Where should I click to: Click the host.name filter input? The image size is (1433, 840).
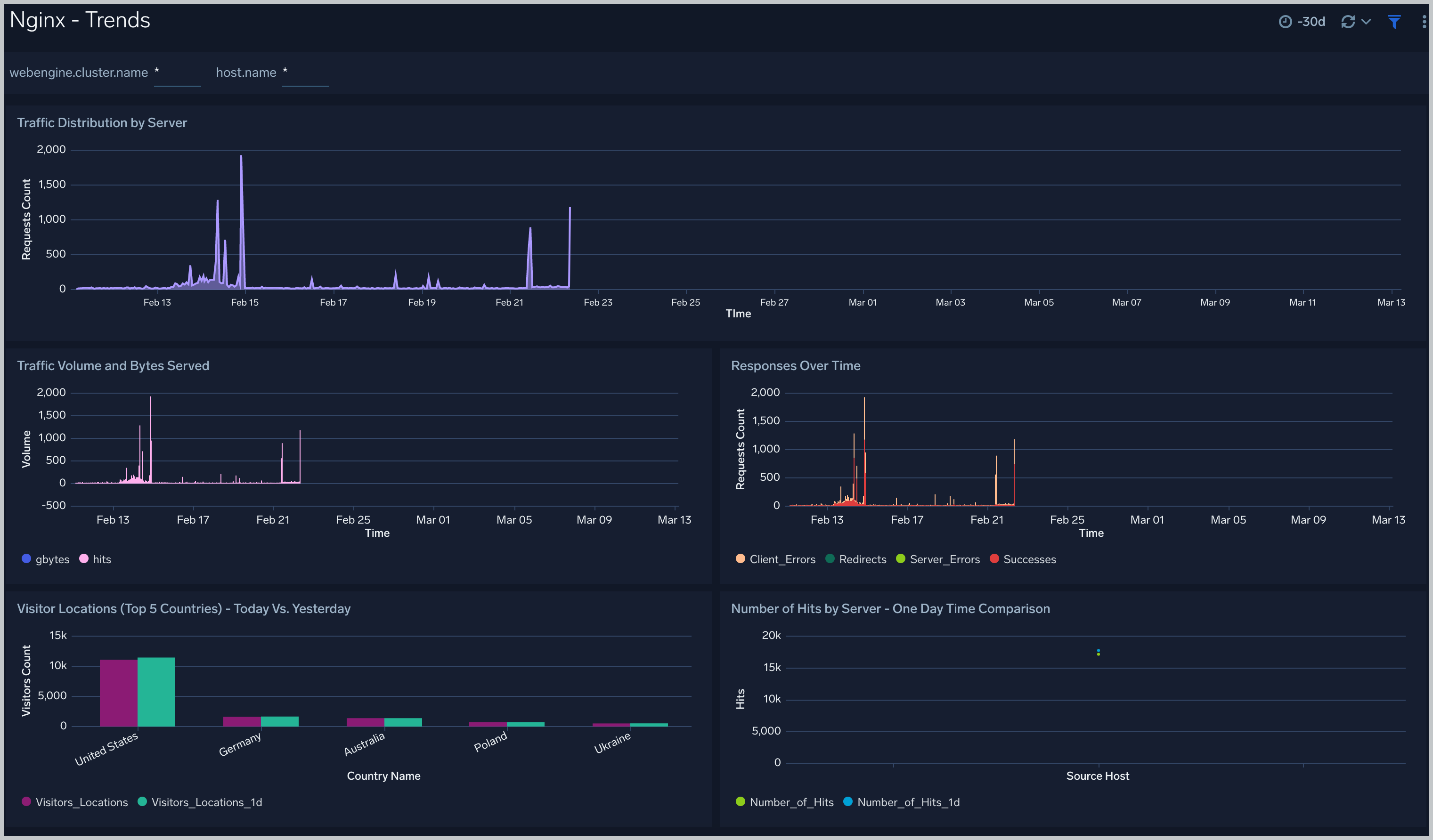[x=305, y=73]
